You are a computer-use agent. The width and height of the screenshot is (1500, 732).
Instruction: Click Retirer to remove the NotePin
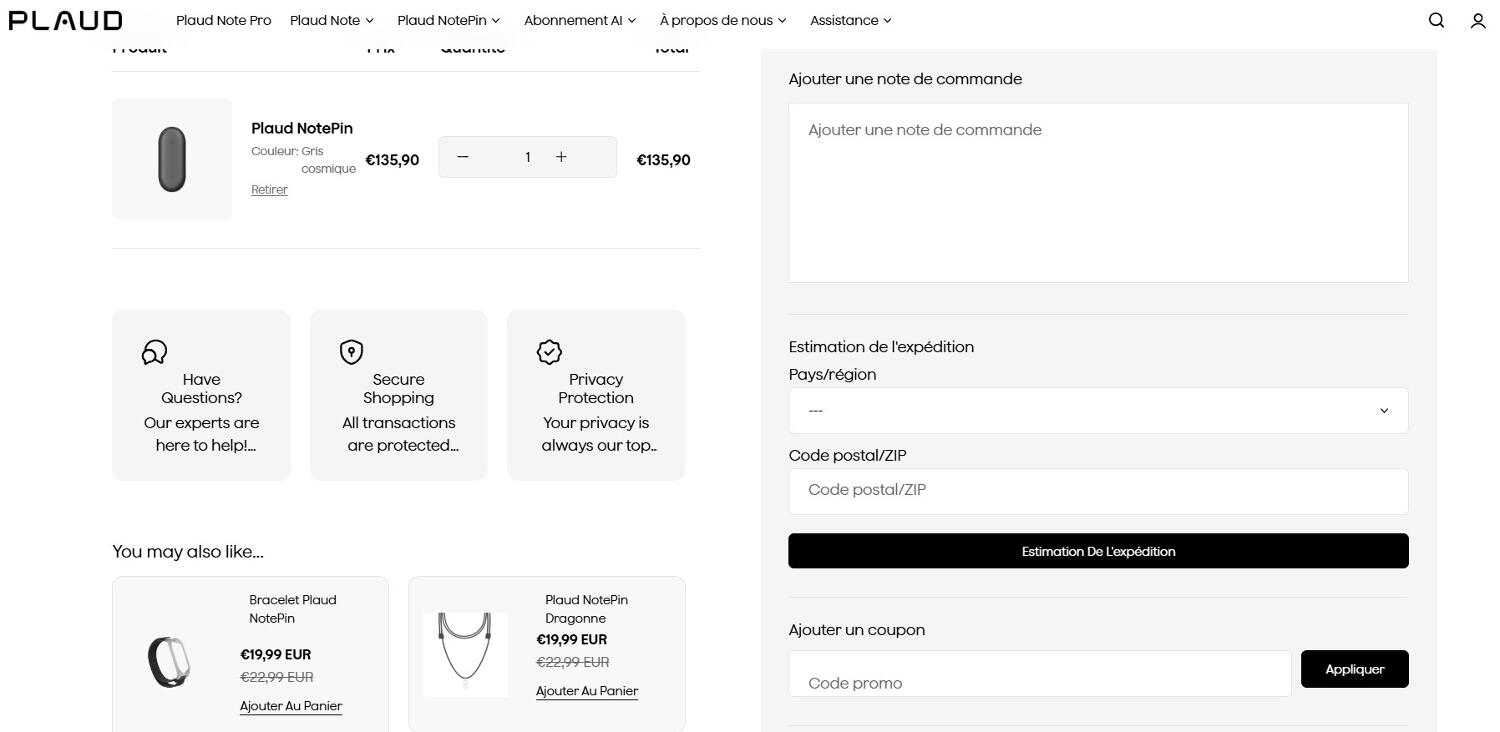[269, 189]
